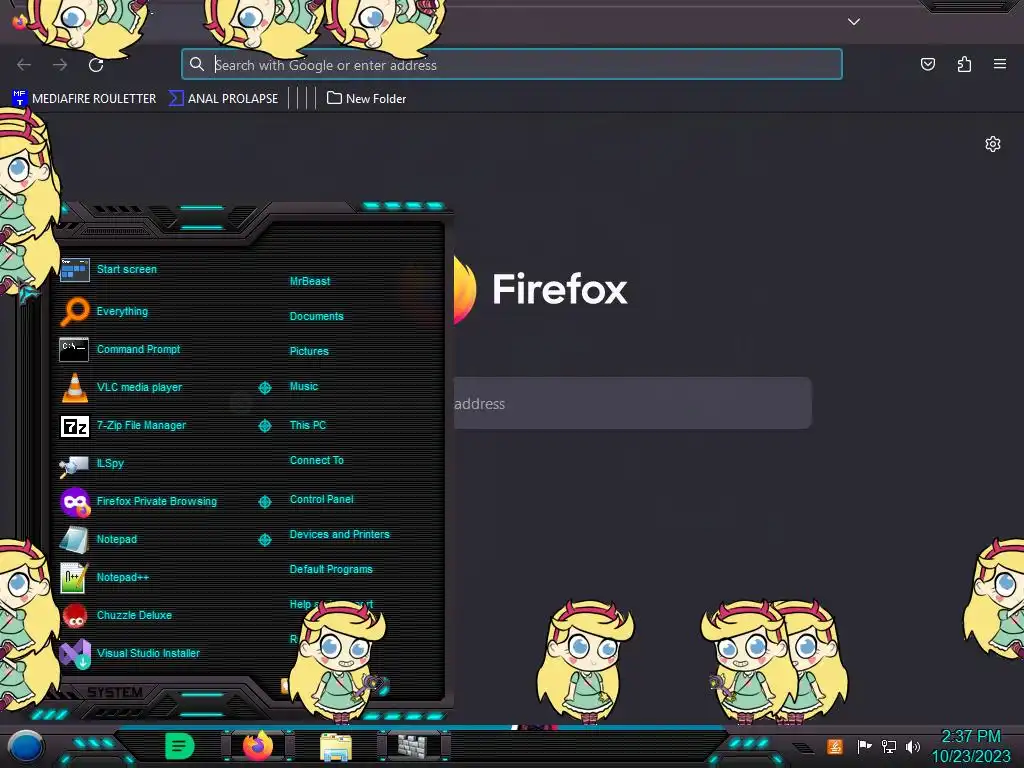
Task: Open Pictures from start menu
Action: [x=309, y=351]
